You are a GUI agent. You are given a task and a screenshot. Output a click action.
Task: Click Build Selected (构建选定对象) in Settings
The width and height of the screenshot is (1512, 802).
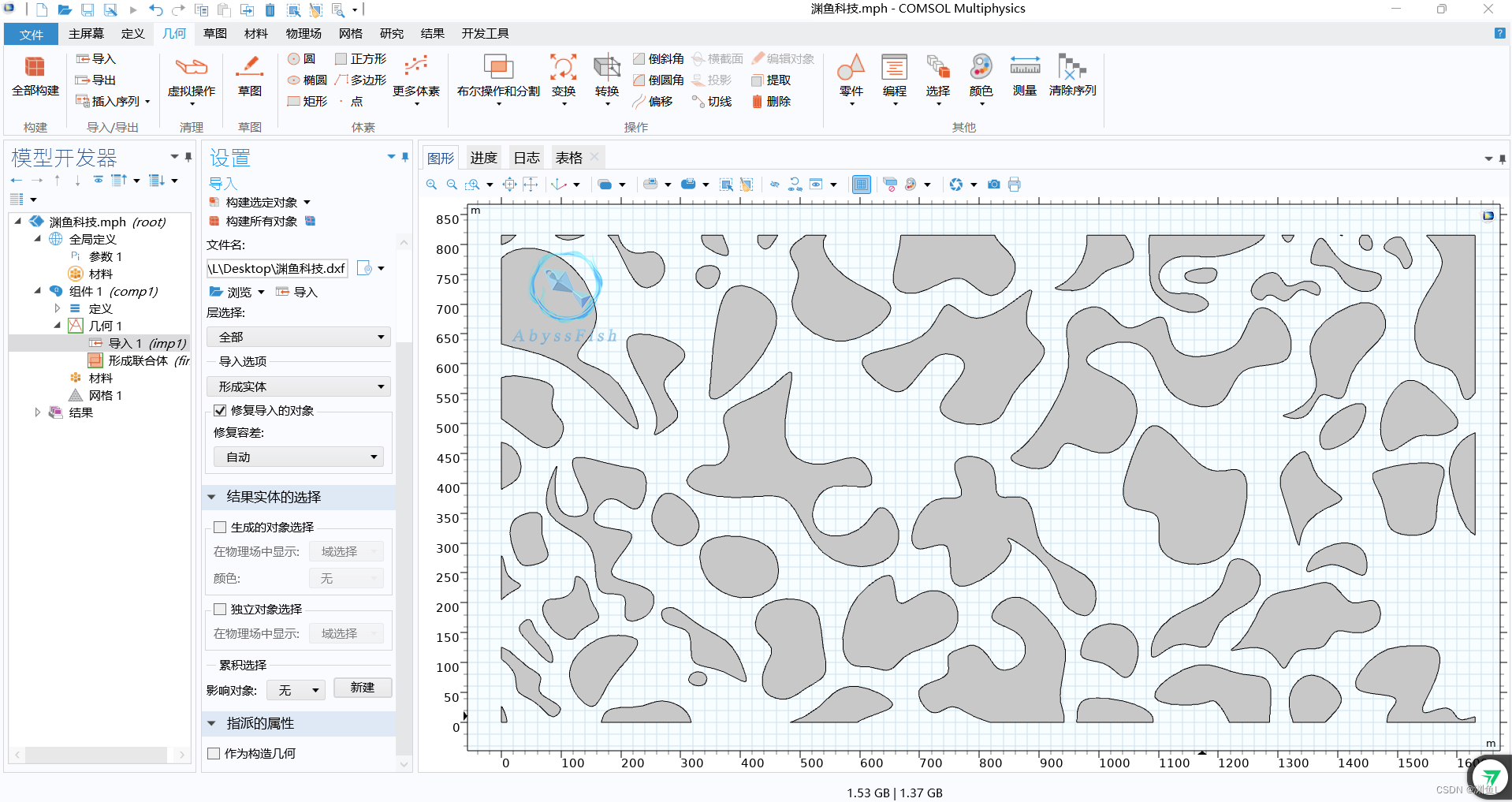pos(261,203)
